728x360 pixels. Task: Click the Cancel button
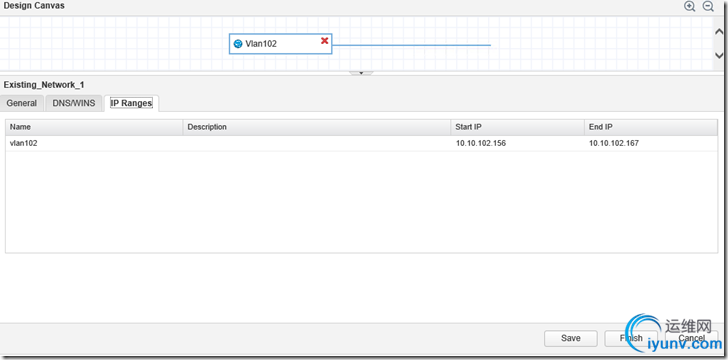tap(692, 338)
